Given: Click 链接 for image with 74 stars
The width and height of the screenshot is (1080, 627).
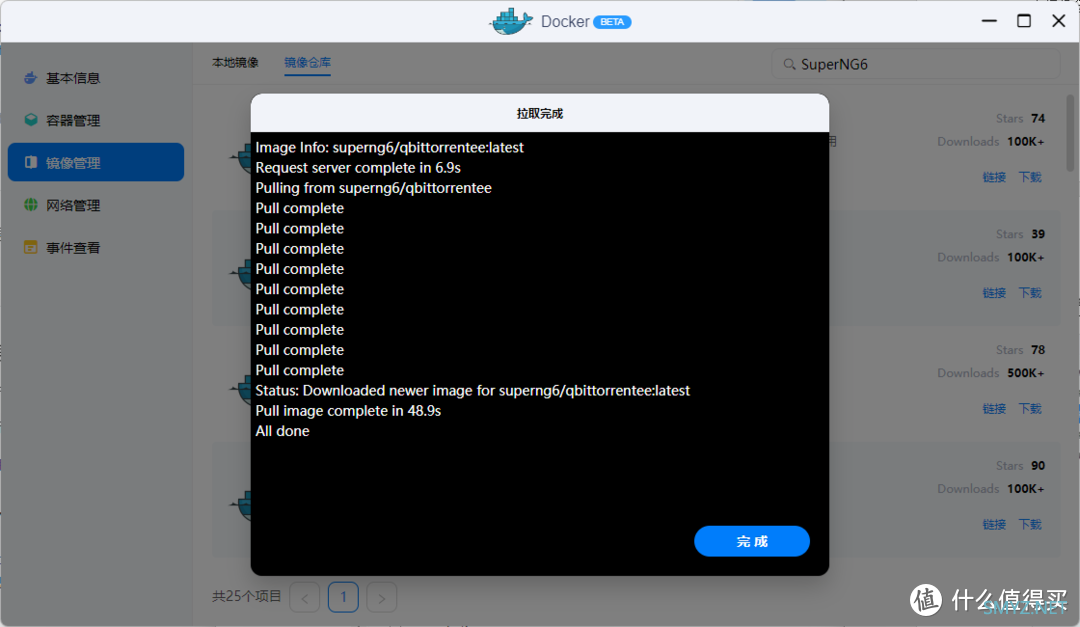Looking at the screenshot, I should (994, 177).
